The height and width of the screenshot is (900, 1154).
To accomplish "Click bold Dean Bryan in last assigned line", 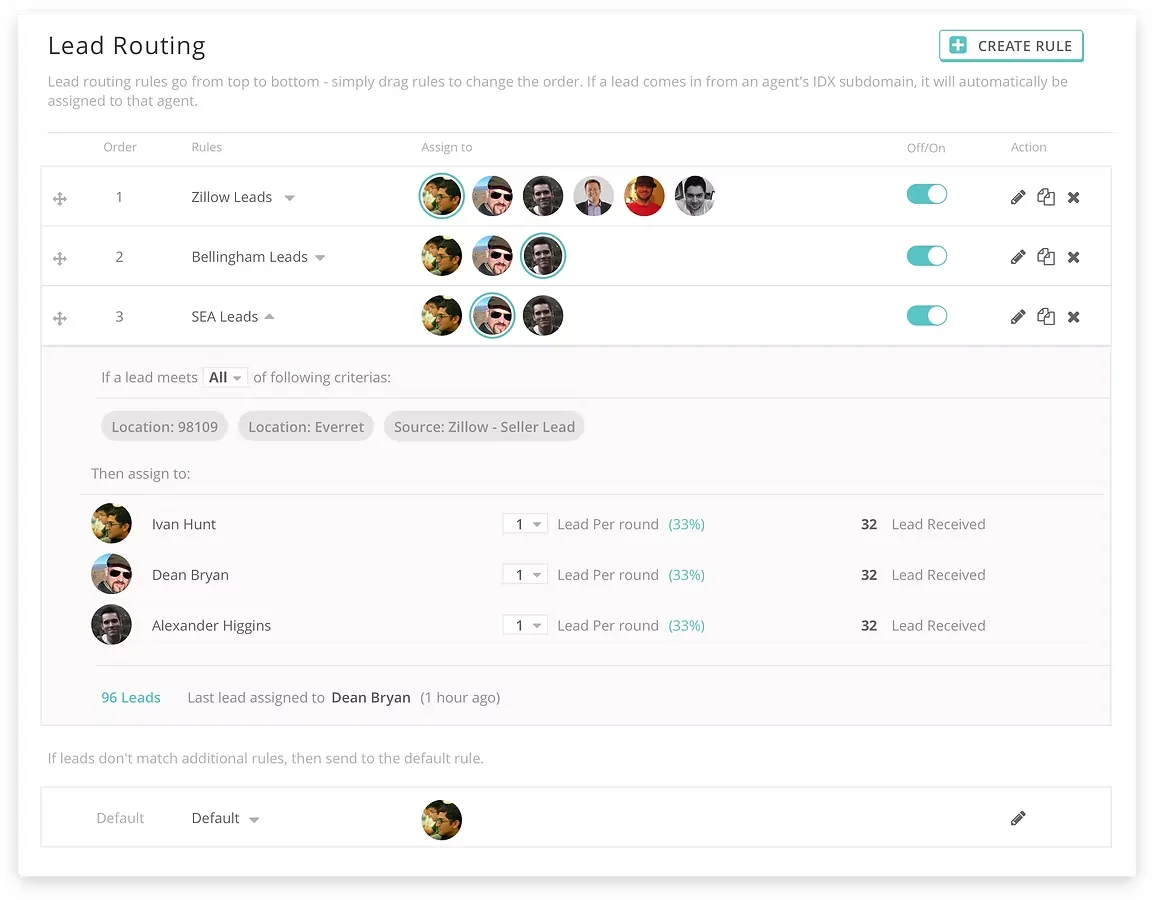I will (371, 698).
